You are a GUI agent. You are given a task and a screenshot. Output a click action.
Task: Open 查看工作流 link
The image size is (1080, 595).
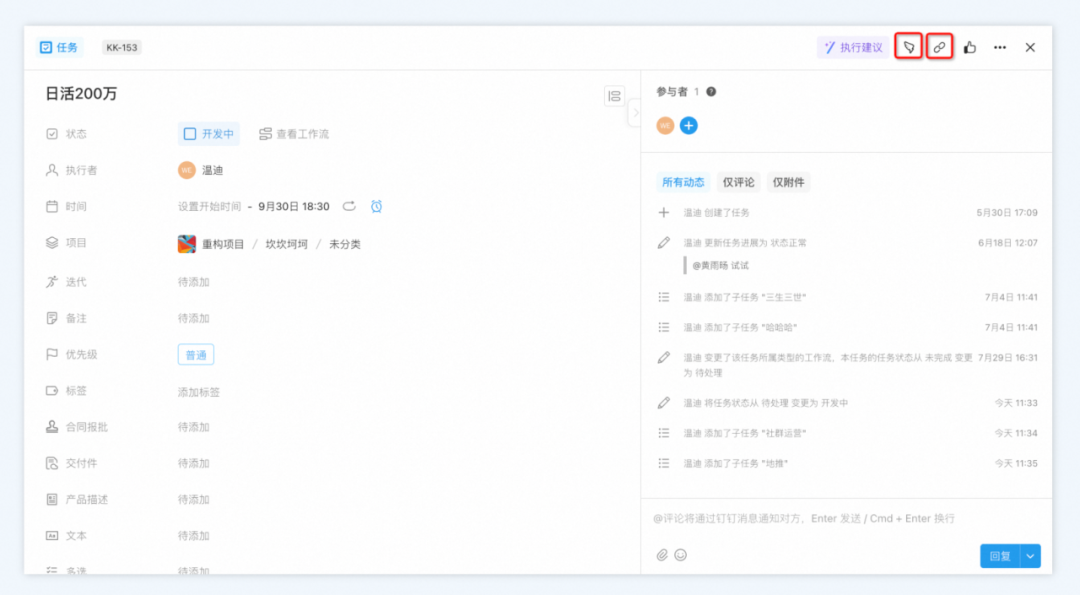[x=294, y=134]
